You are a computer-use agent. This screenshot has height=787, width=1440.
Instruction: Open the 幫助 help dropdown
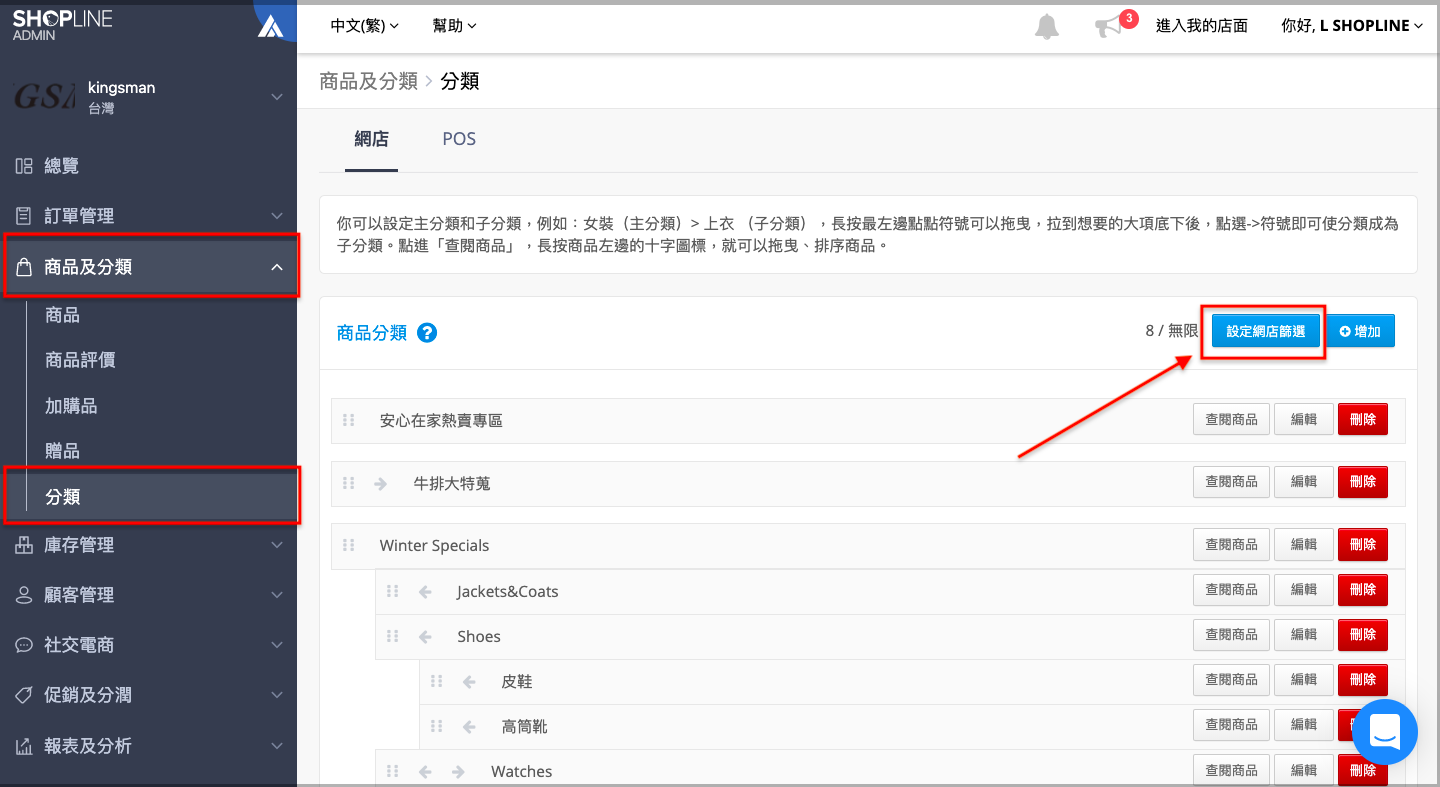coord(454,26)
